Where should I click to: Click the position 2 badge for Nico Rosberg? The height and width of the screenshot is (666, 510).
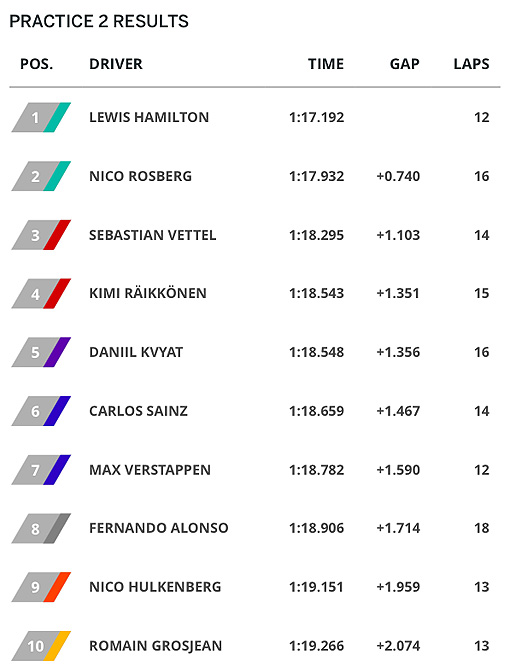41,176
